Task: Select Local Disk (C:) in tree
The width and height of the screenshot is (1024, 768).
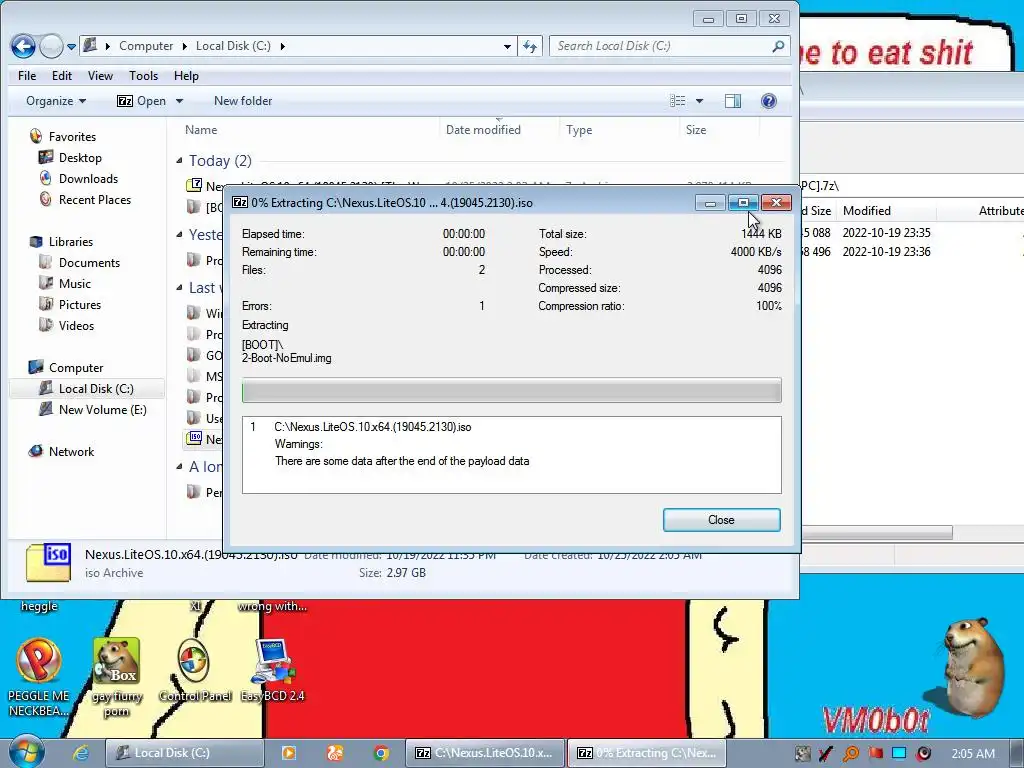Action: [95, 389]
